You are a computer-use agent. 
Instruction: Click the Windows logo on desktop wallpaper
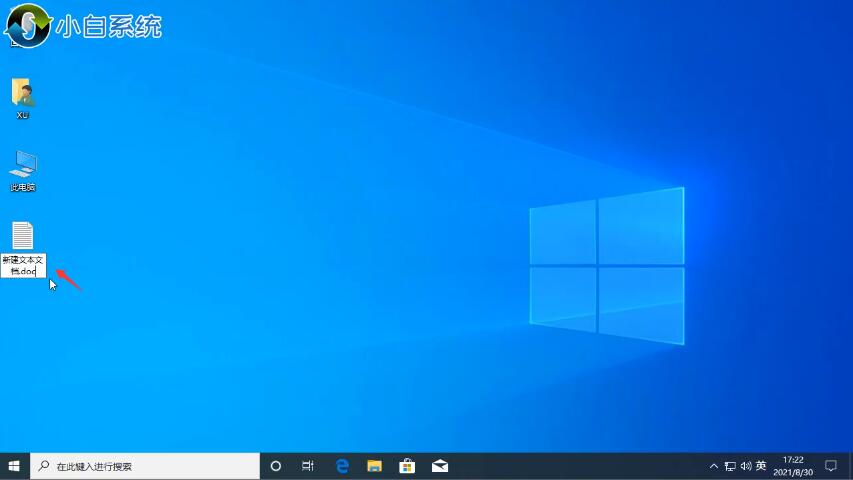click(606, 266)
